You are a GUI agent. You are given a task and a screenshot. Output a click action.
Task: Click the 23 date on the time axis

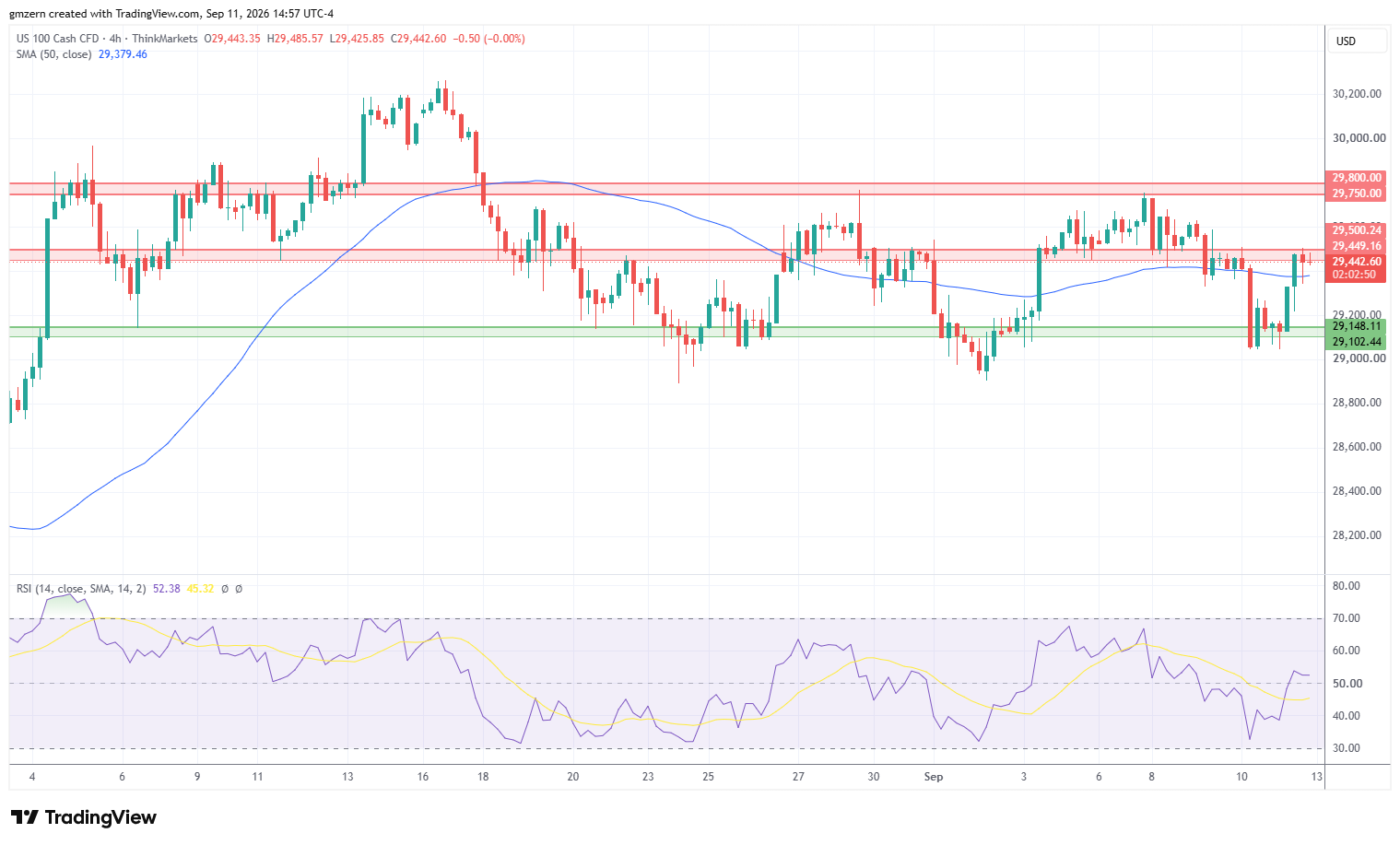(648, 777)
